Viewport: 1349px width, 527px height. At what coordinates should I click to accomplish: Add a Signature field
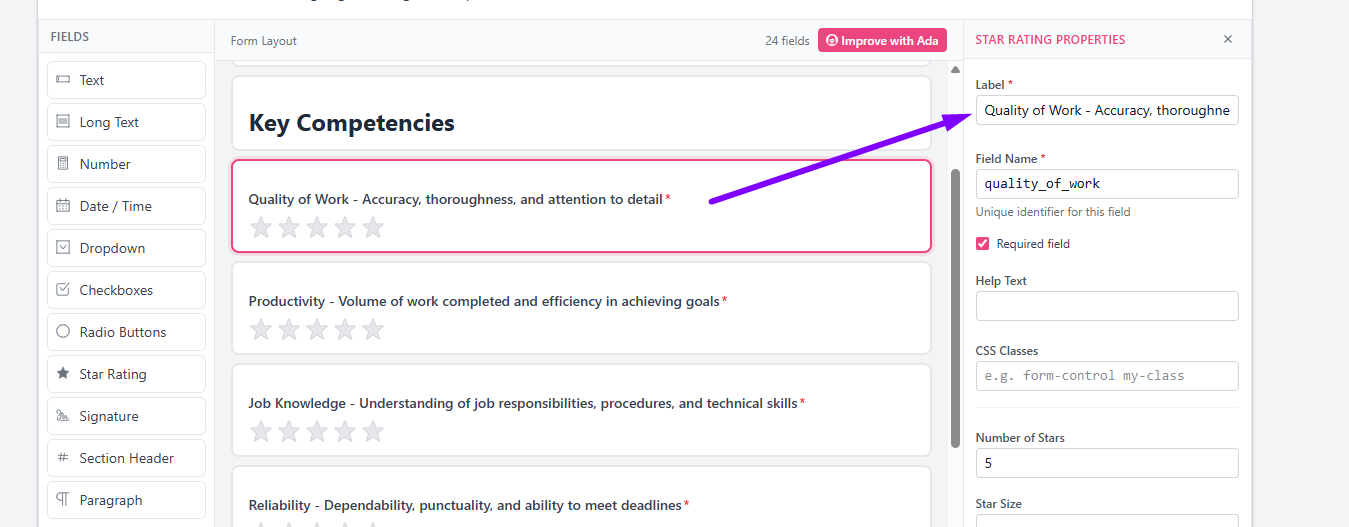click(126, 416)
